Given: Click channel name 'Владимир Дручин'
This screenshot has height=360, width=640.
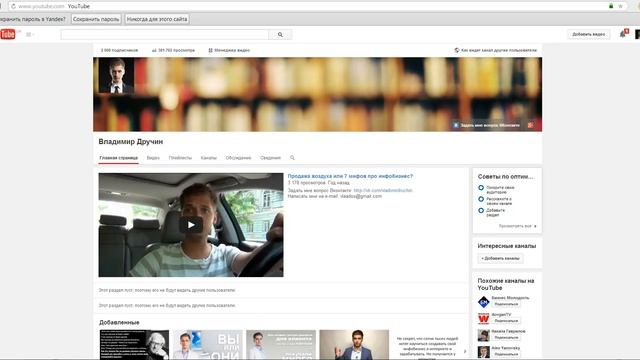Looking at the screenshot, I should 131,142.
